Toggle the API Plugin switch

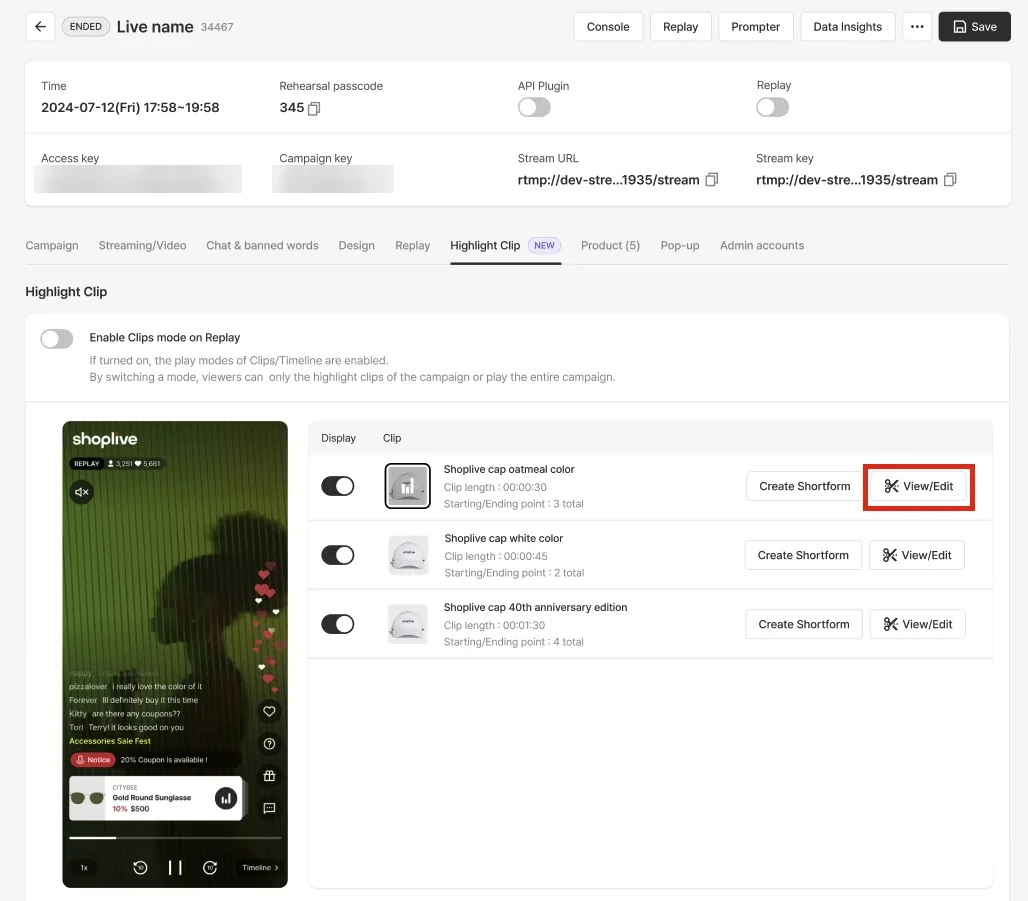click(534, 107)
